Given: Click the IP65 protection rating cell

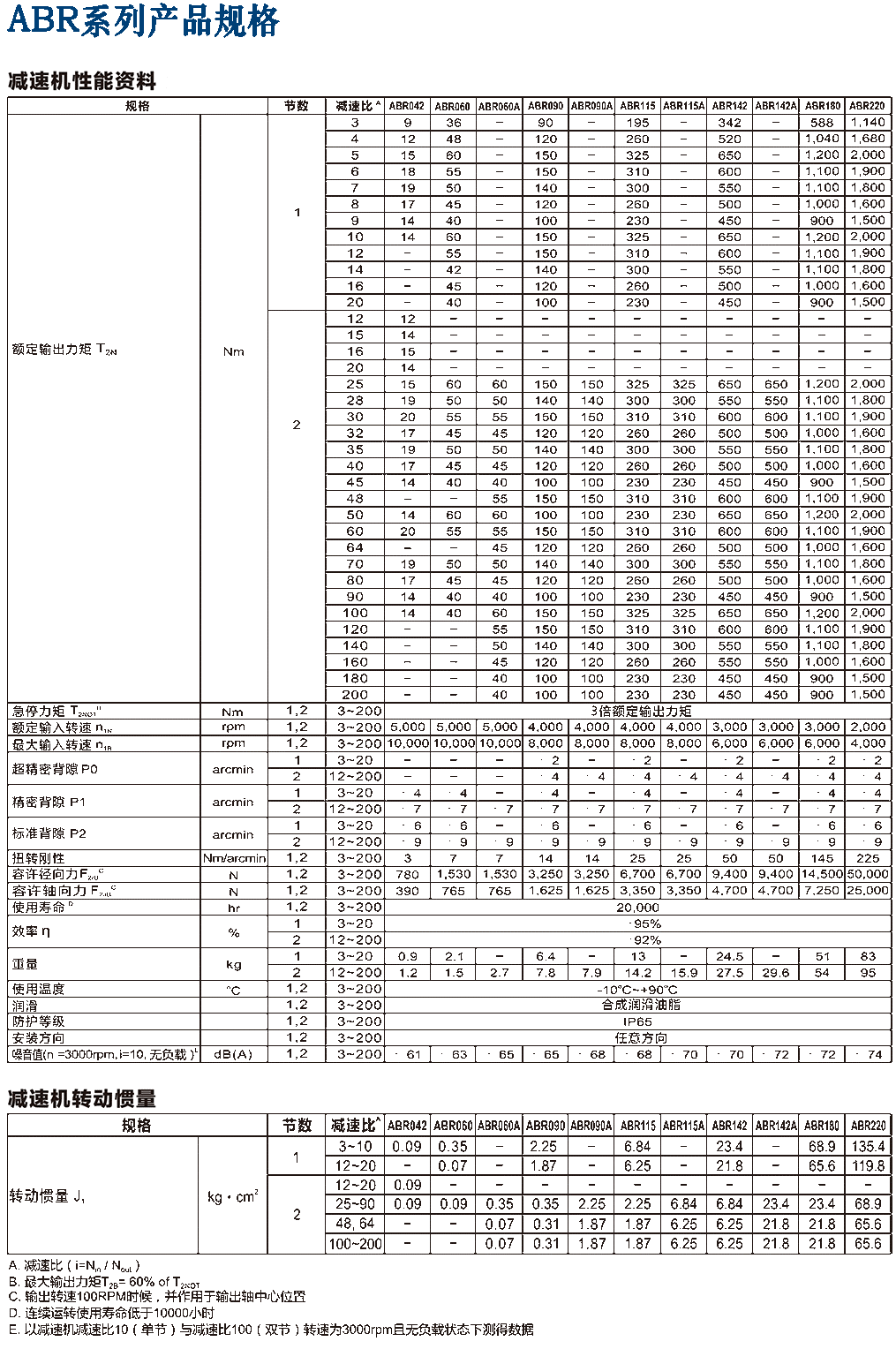Looking at the screenshot, I should 637,1021.
